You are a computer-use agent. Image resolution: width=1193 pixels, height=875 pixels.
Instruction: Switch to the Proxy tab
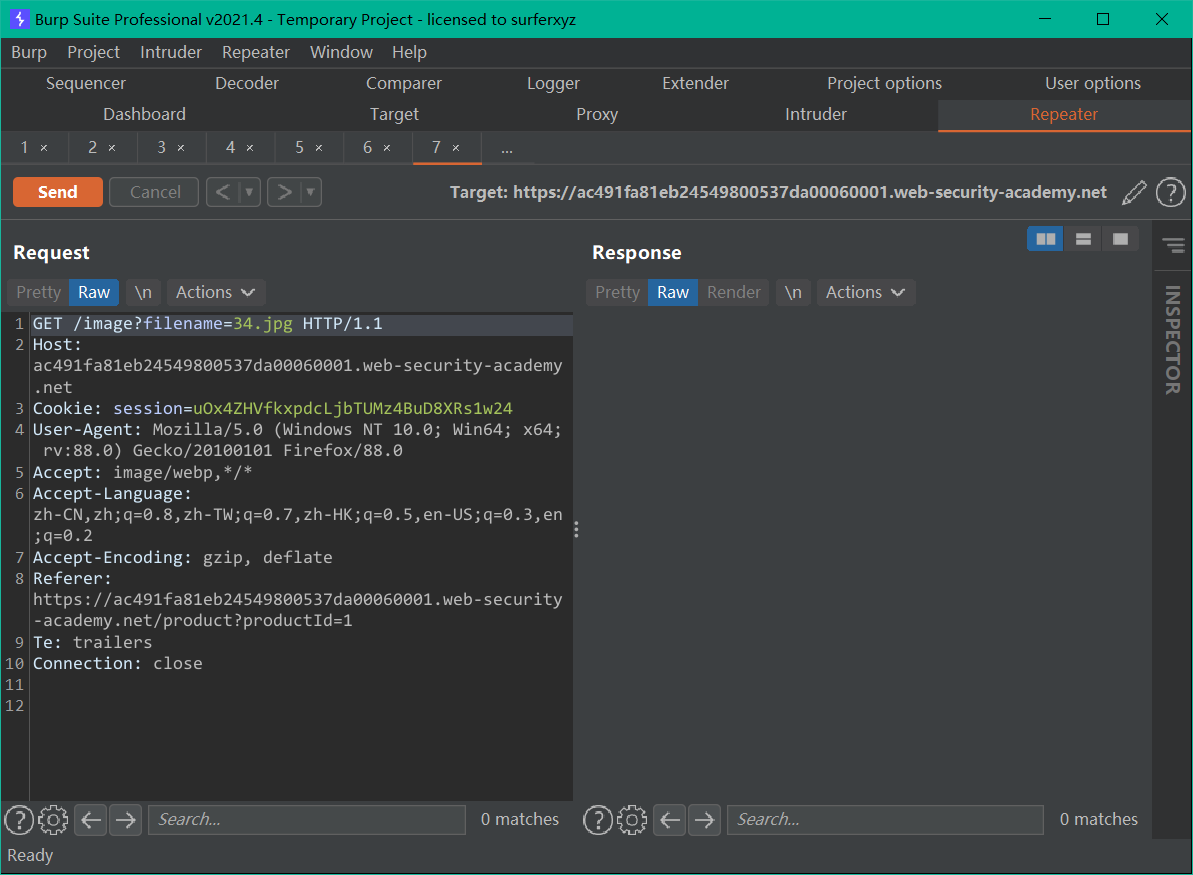coord(596,115)
